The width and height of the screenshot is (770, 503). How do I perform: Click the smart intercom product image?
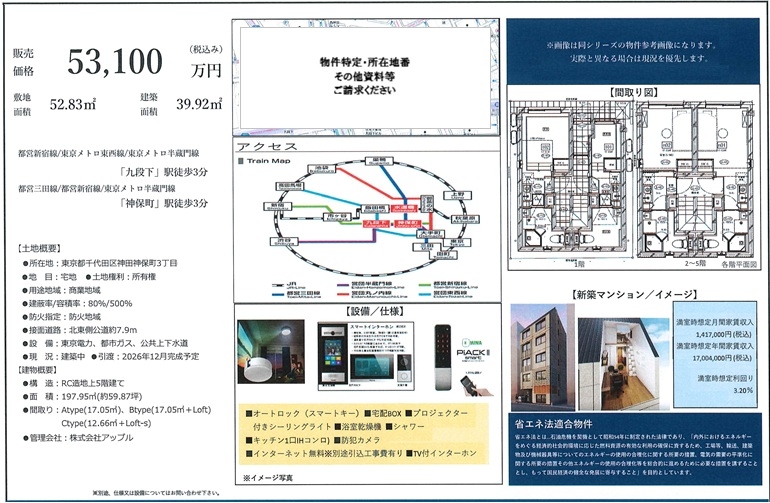(x=366, y=356)
